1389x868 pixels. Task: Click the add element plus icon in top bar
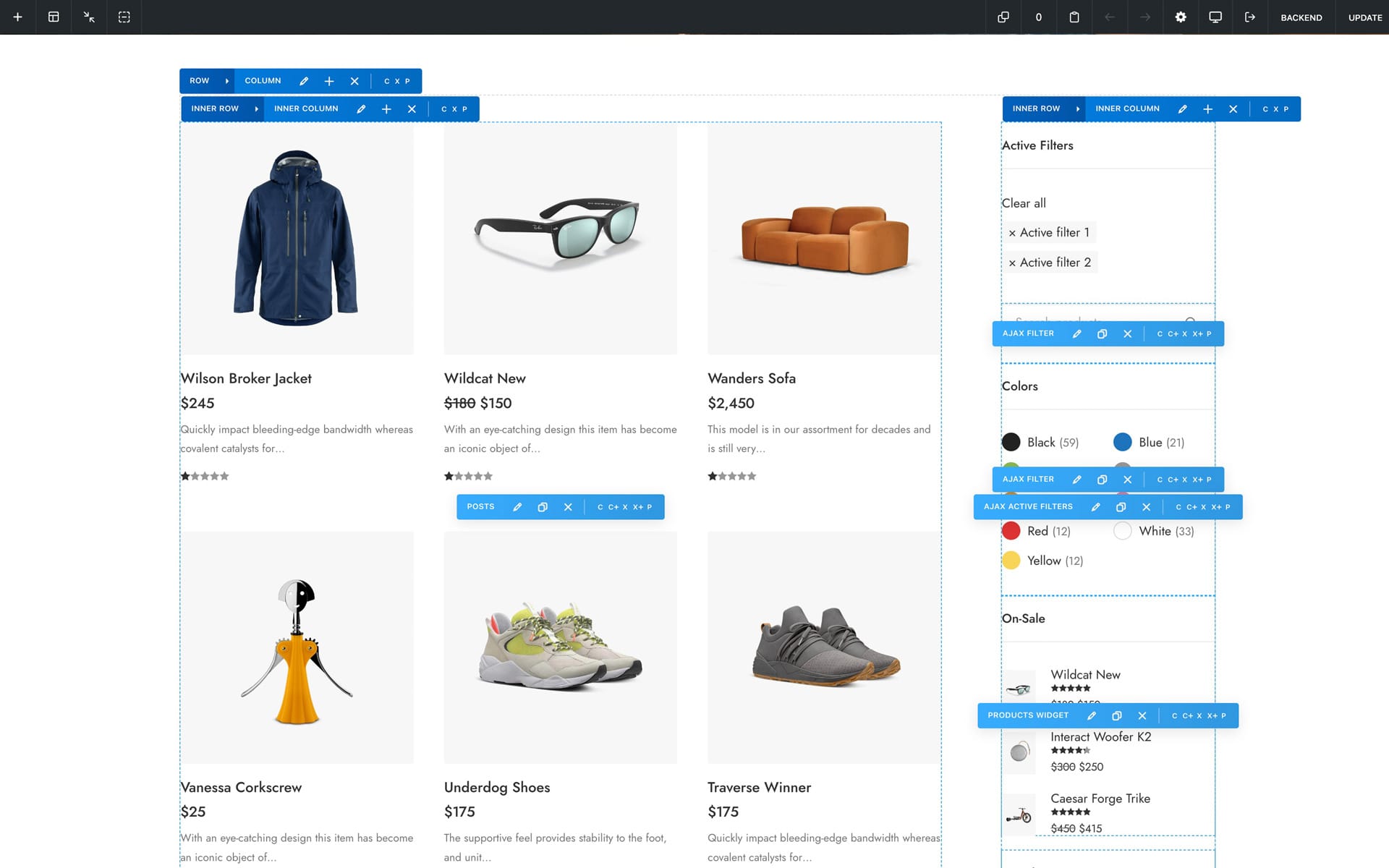click(x=17, y=17)
